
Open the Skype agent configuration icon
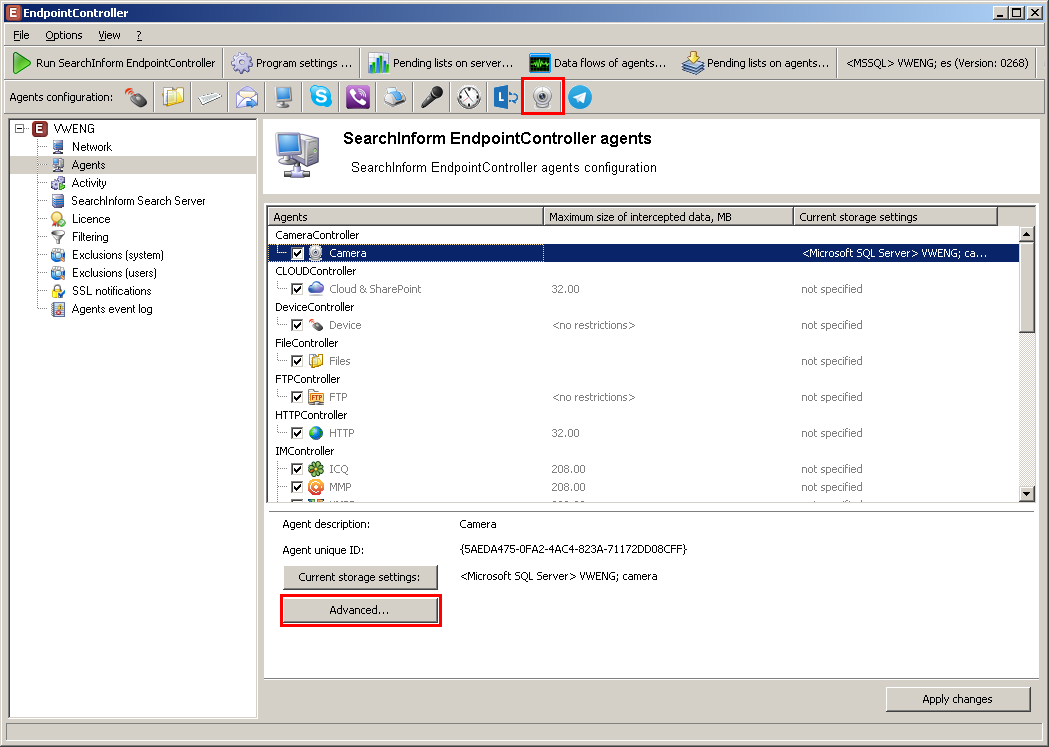tap(320, 98)
